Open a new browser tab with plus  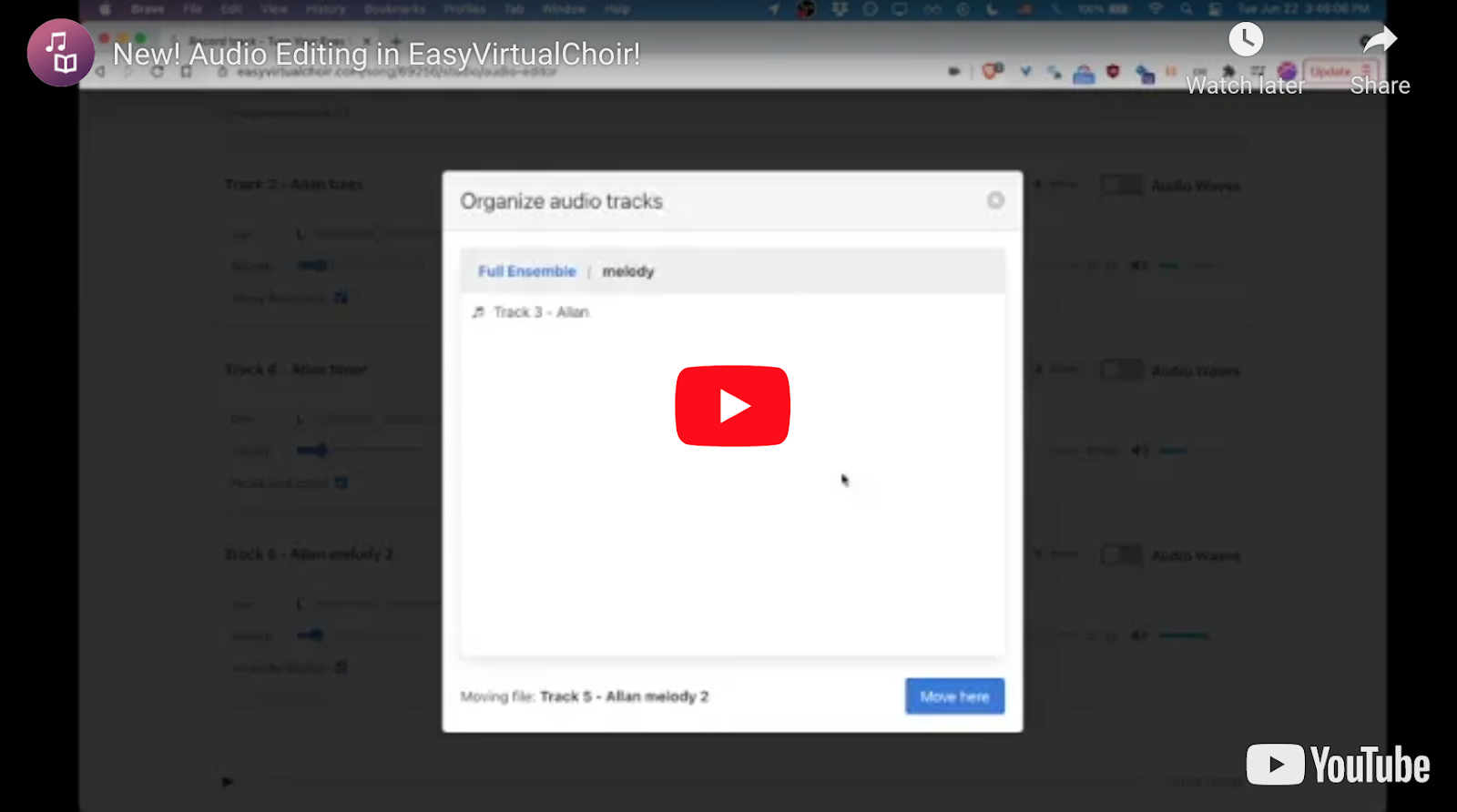(395, 41)
